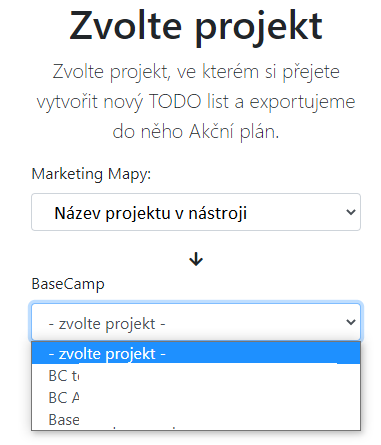Click the word "TODO" in the description
381x445 pixels.
[x=175, y=101]
